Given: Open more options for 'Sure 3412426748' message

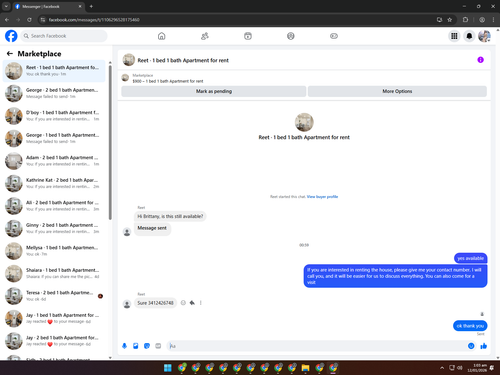Looking at the screenshot, I should (201, 303).
